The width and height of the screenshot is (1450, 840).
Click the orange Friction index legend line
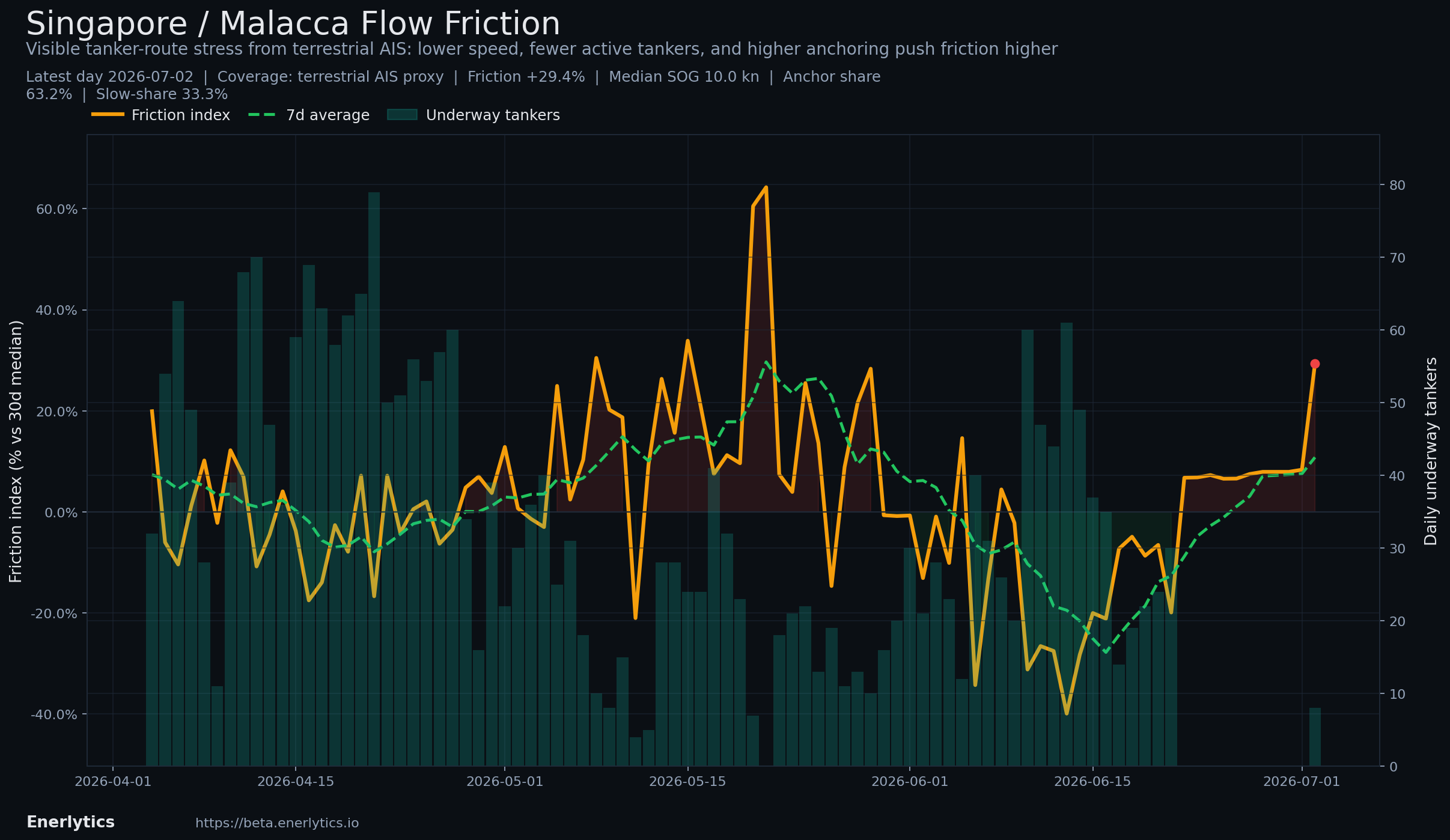coord(108,115)
